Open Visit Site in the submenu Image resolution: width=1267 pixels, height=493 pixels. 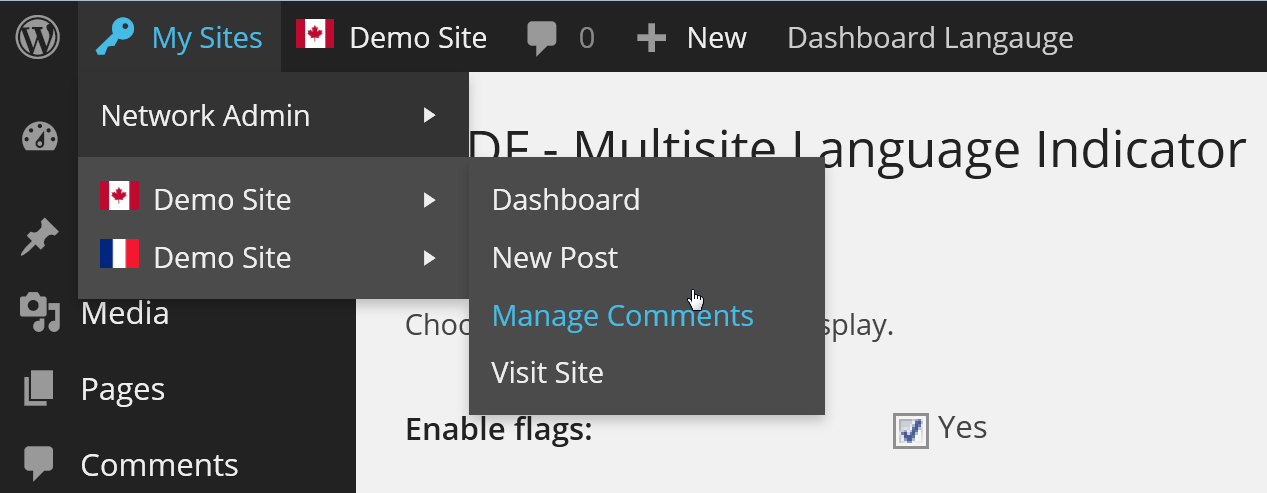tap(548, 374)
